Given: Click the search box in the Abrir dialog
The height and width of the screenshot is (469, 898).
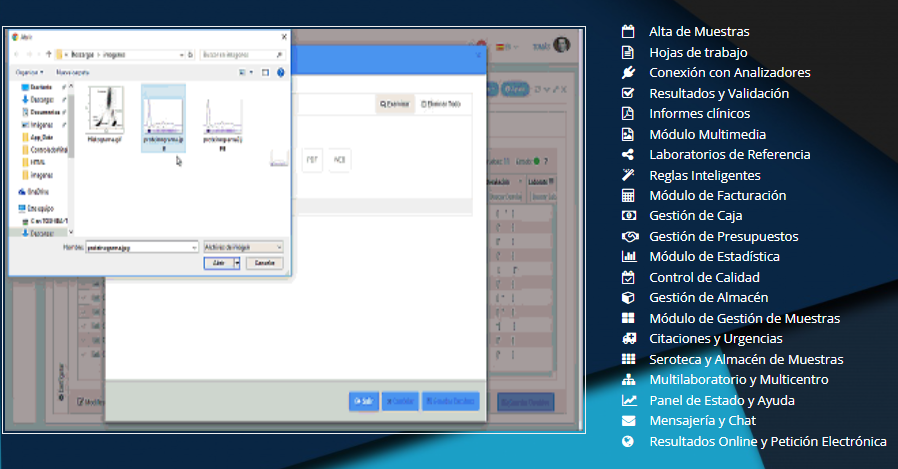Looking at the screenshot, I should coord(242,55).
